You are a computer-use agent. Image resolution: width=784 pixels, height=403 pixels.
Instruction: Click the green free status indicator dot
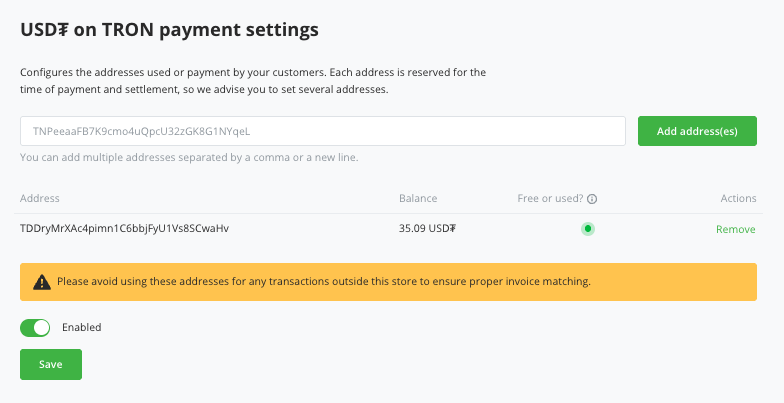coord(588,228)
